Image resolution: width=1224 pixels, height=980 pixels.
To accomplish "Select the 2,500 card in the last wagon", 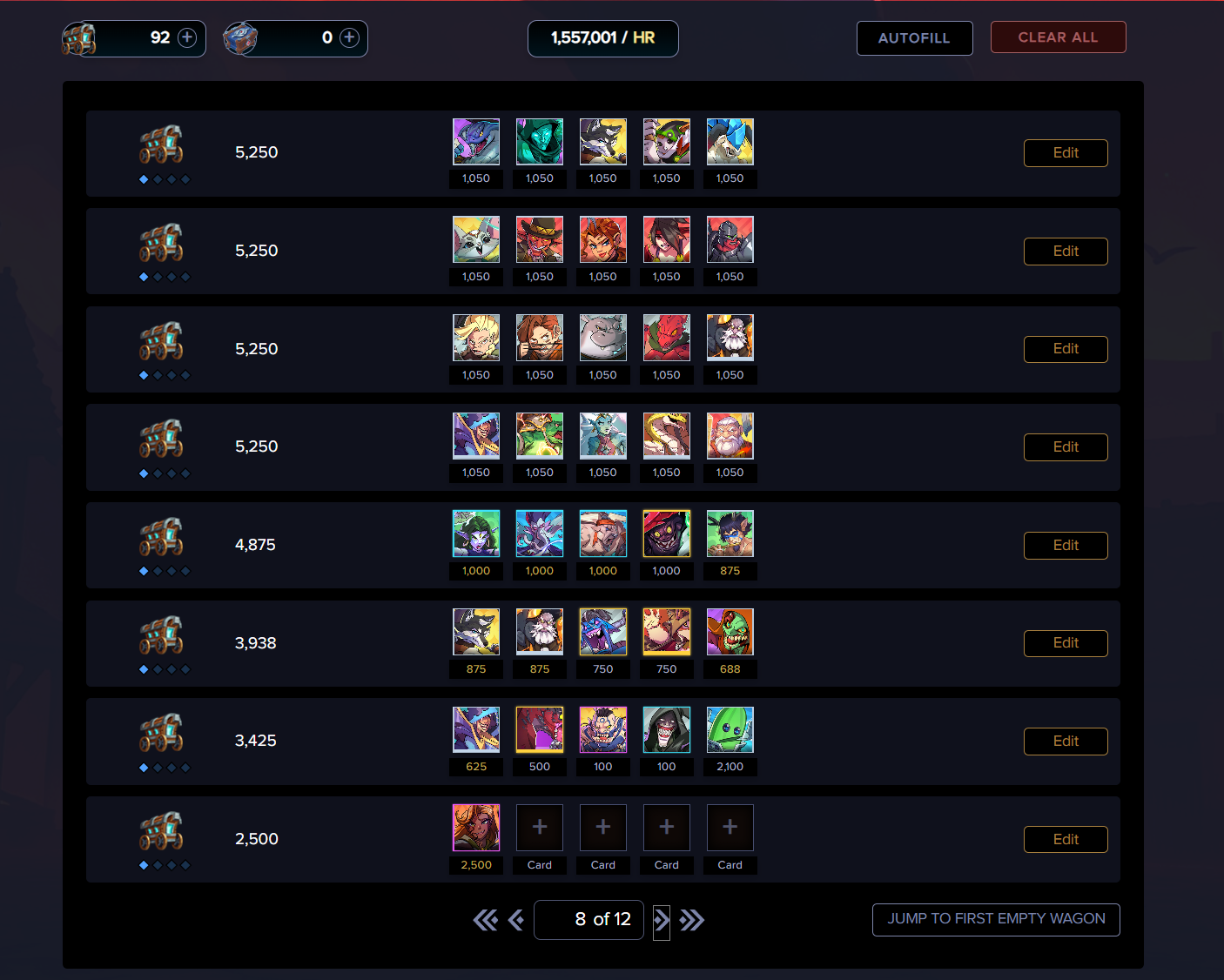I will [x=476, y=828].
